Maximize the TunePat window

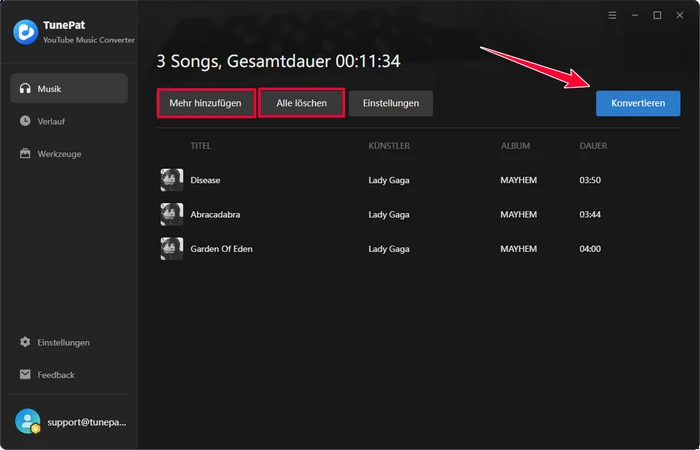(657, 16)
